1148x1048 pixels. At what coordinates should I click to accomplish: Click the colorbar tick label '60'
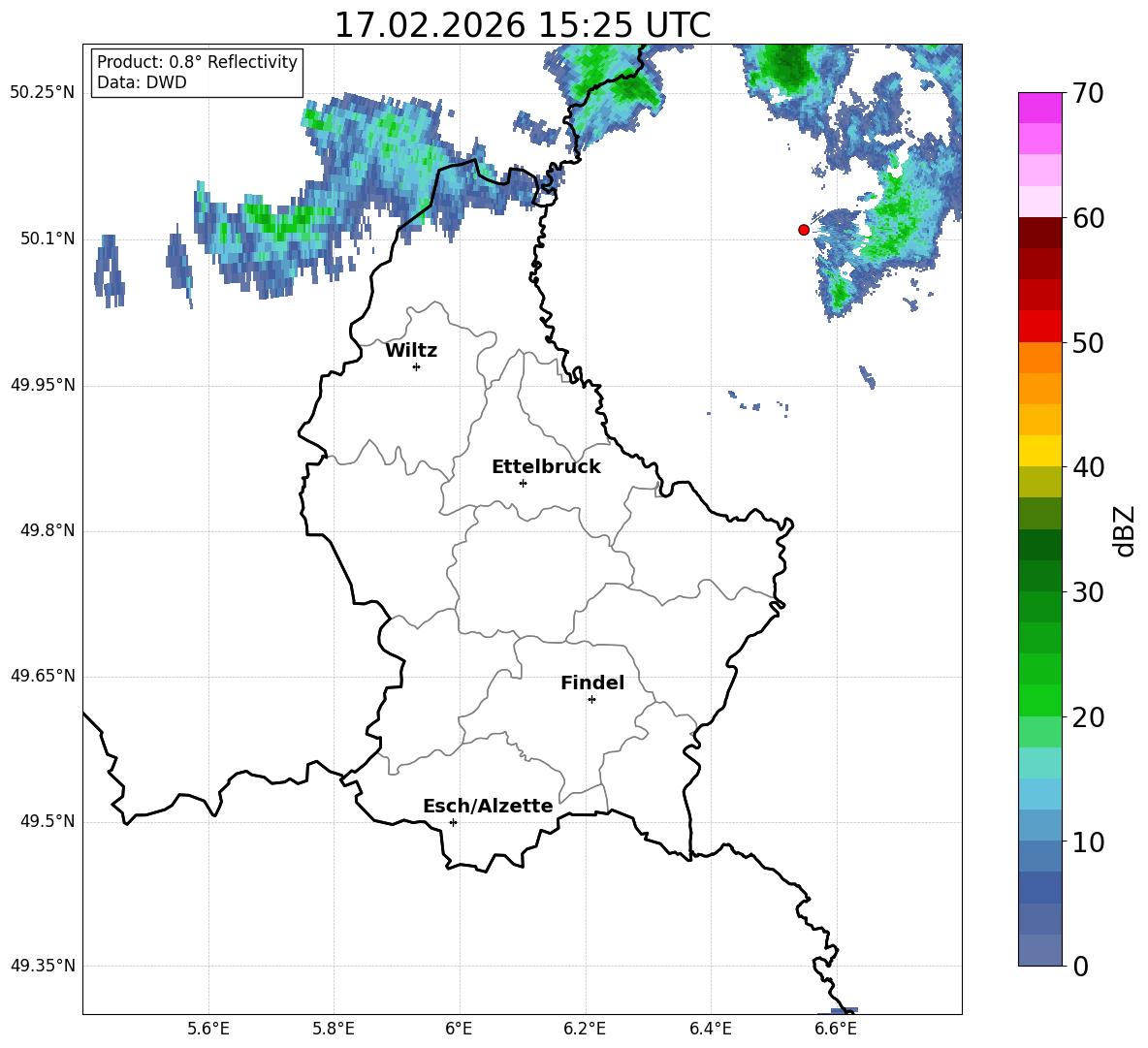[1088, 218]
